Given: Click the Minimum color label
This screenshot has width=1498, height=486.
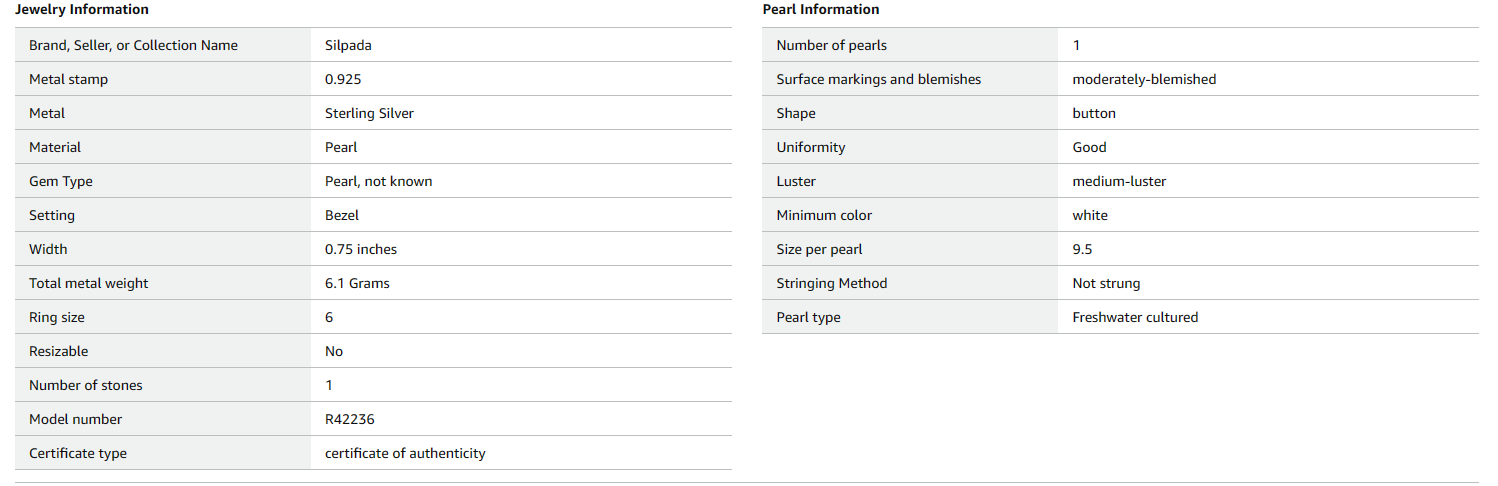Looking at the screenshot, I should click(824, 215).
